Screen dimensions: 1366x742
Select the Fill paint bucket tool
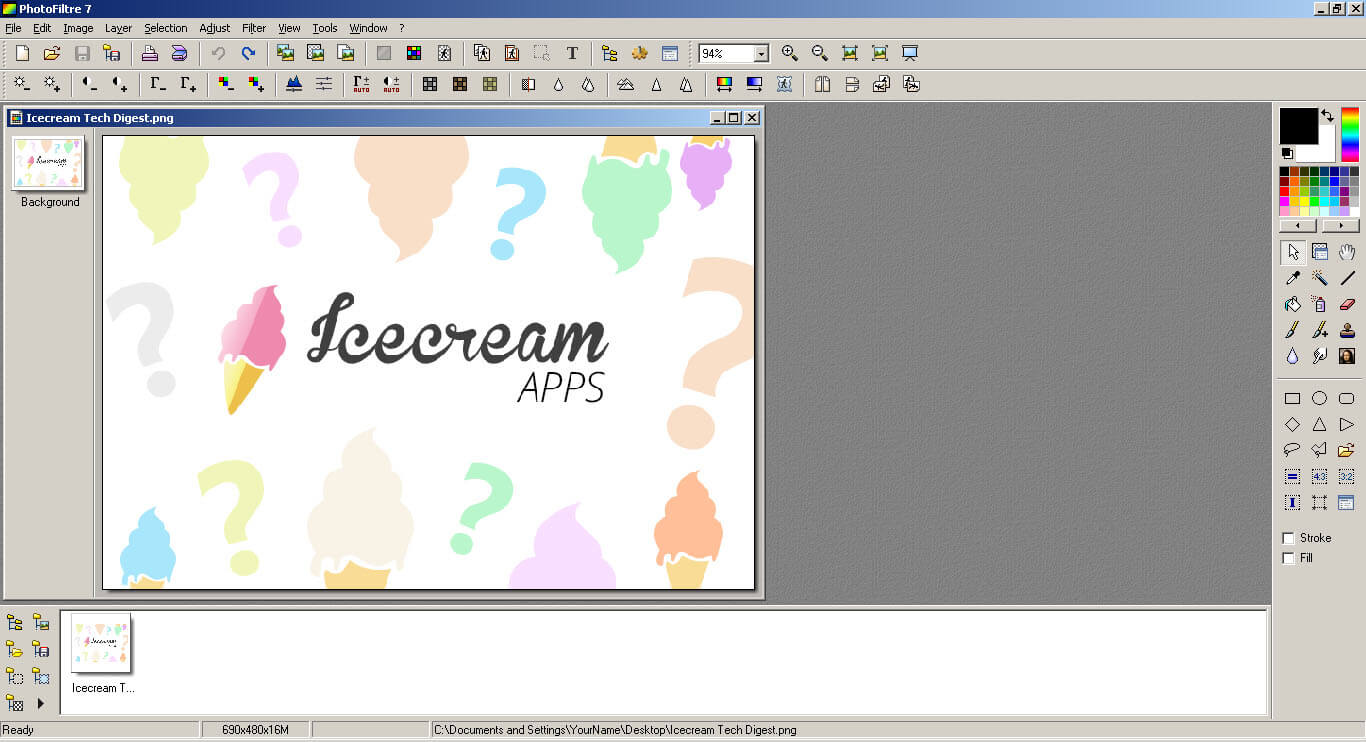point(1292,304)
